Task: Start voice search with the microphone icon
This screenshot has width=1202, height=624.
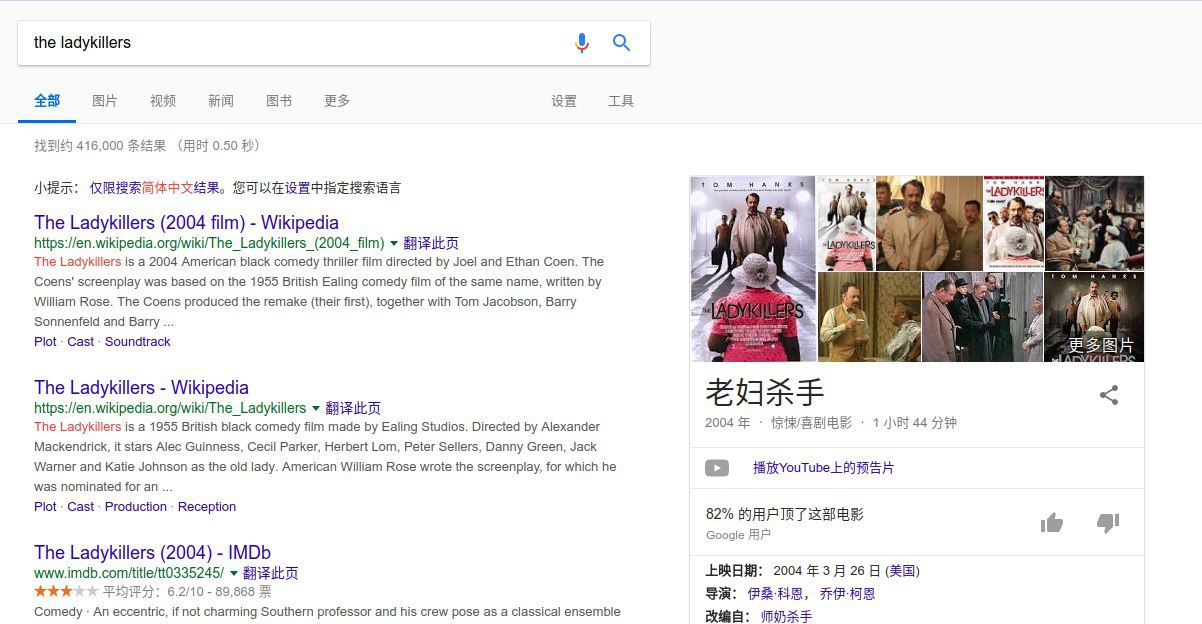Action: point(582,43)
